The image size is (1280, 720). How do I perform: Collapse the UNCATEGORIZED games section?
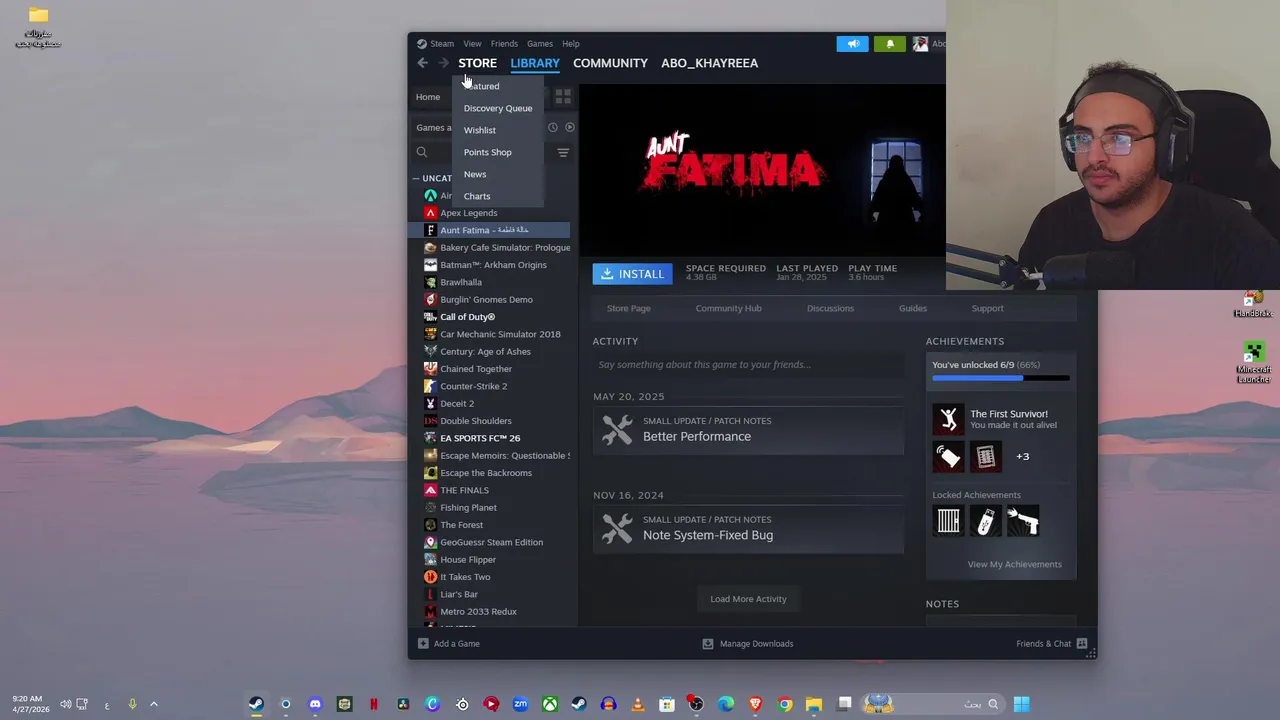click(x=416, y=178)
